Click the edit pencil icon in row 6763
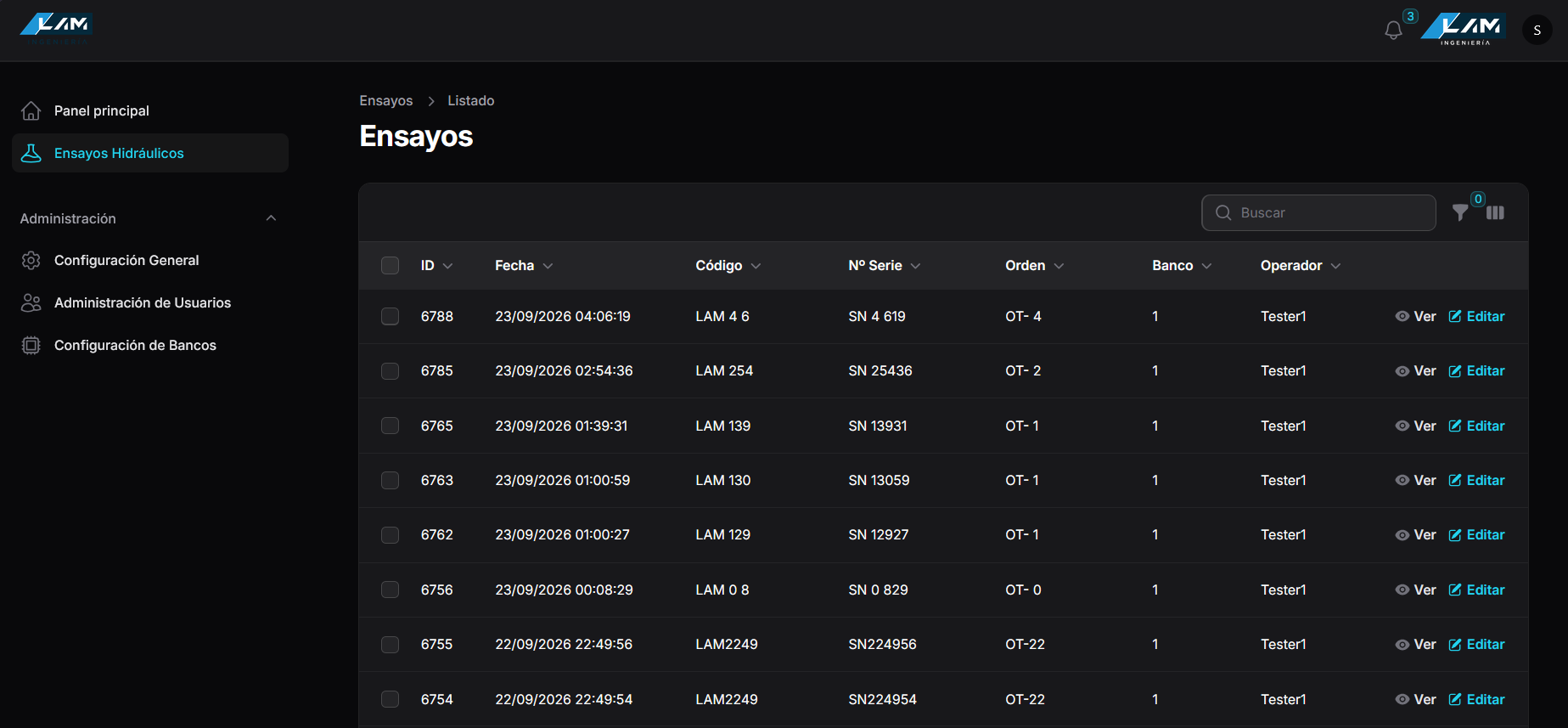The height and width of the screenshot is (728, 1568). (x=1455, y=480)
